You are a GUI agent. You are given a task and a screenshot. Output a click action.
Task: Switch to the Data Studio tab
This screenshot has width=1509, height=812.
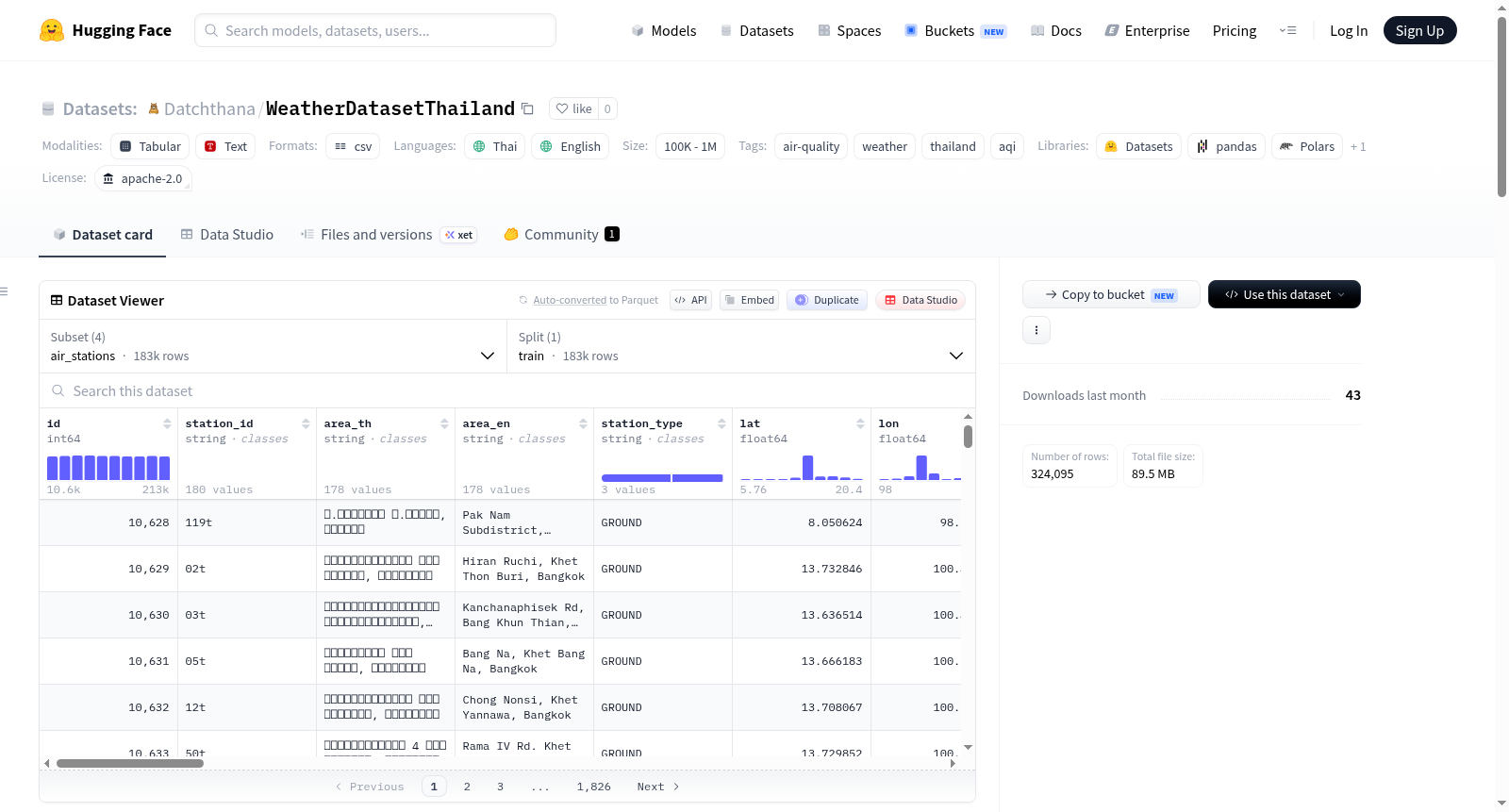pyautogui.click(x=227, y=235)
